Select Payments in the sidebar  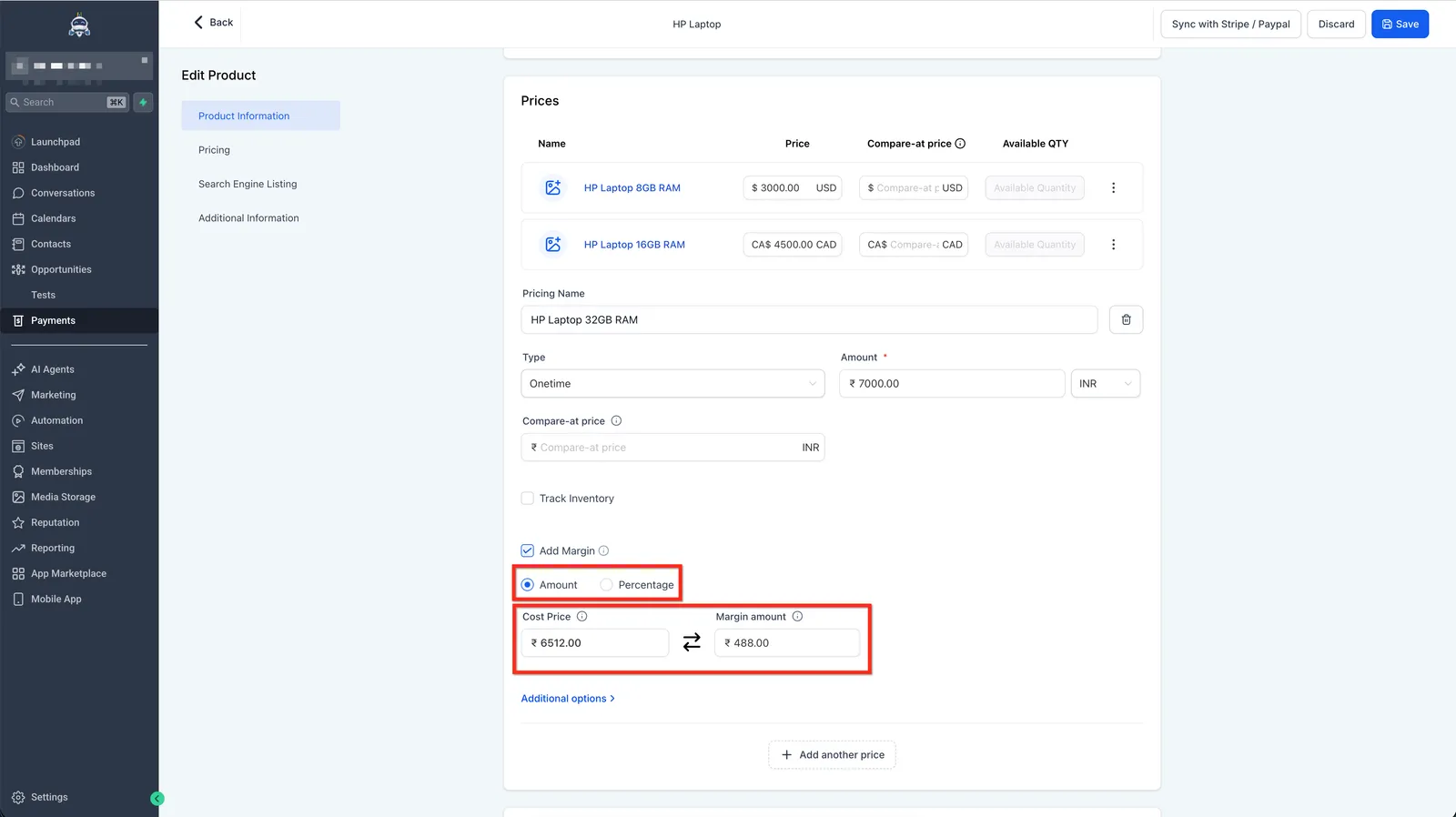(x=79, y=320)
